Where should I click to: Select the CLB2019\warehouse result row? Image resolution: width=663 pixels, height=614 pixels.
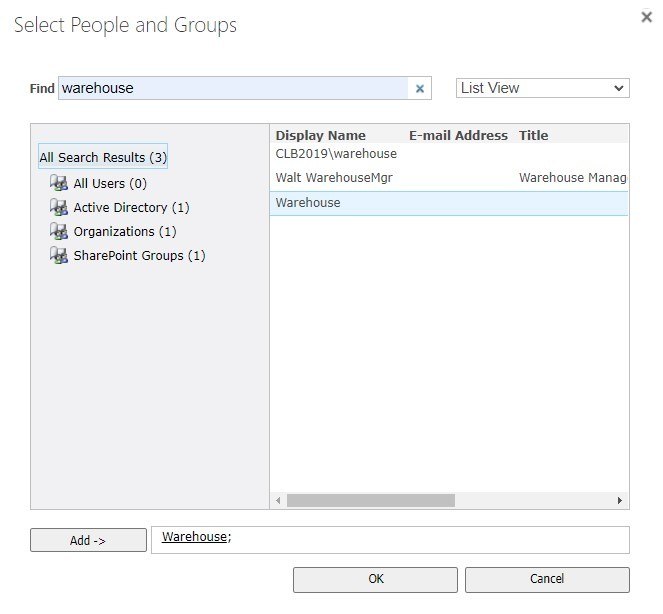[x=336, y=154]
